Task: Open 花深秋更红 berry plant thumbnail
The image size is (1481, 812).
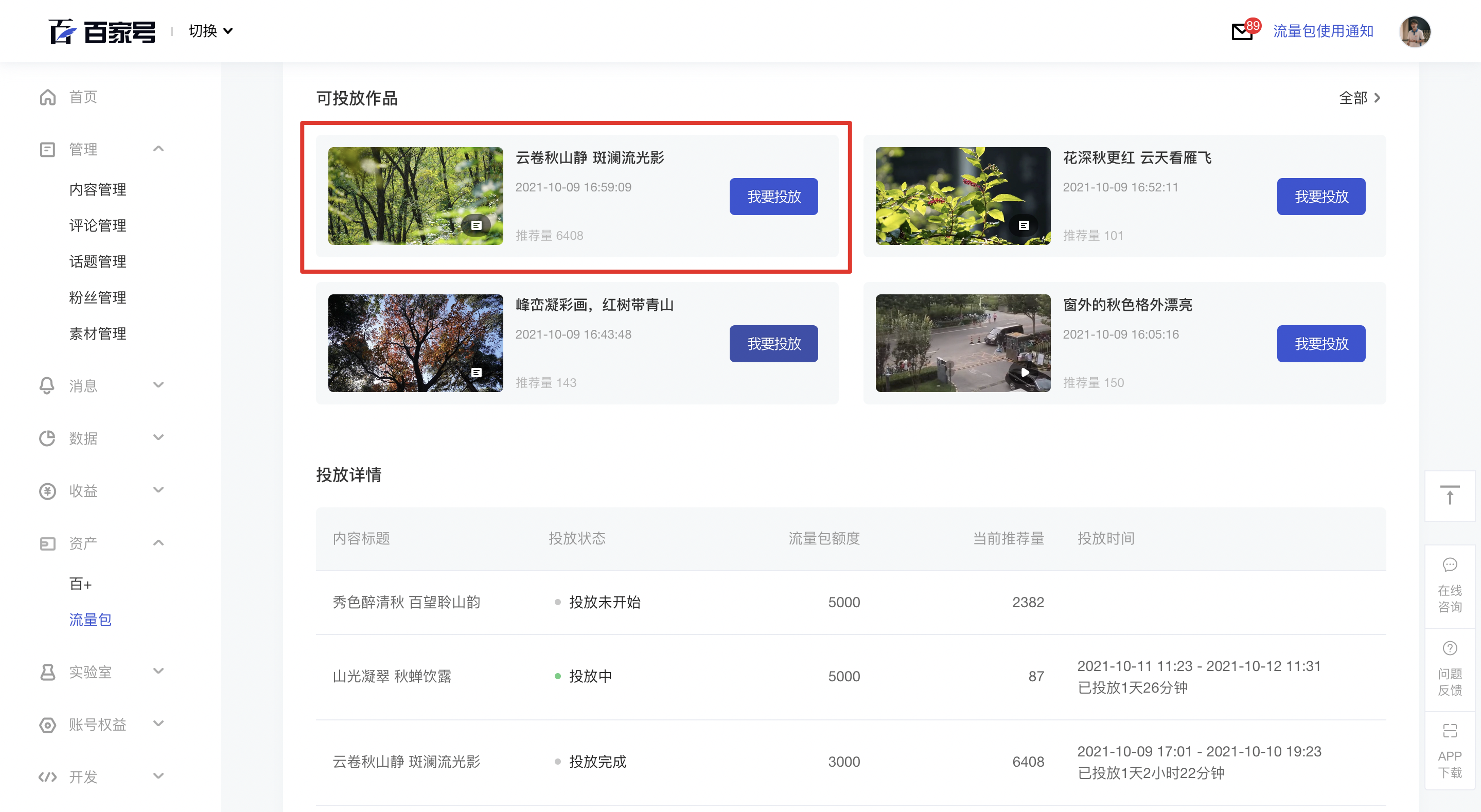Action: click(x=963, y=196)
